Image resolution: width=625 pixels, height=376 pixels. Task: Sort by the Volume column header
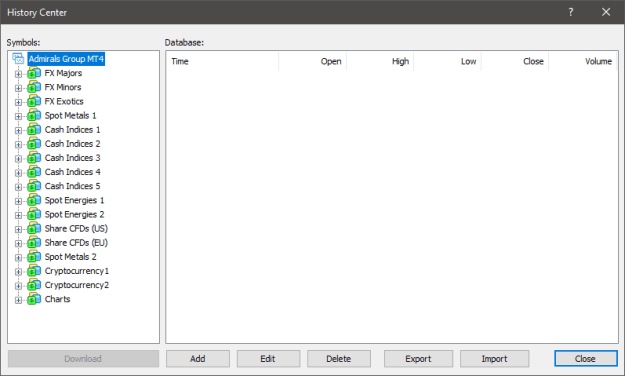583,61
